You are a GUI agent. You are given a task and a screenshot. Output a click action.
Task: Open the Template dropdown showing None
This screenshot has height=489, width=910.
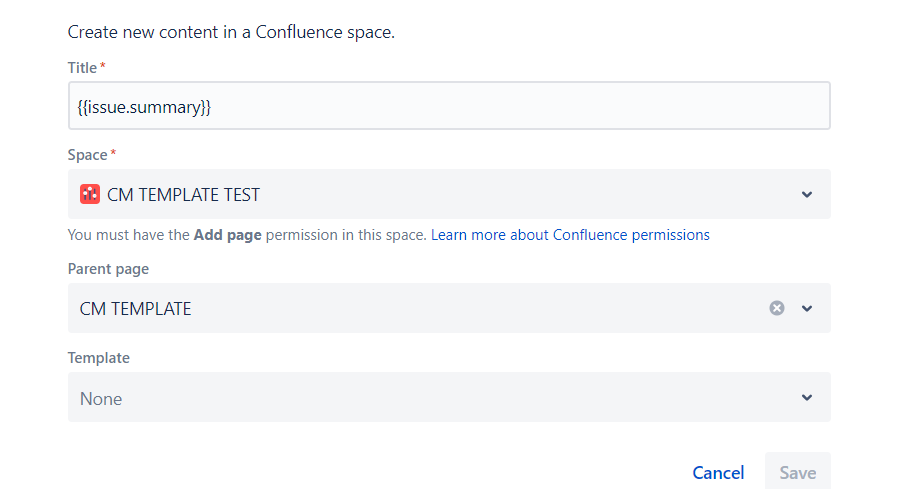click(449, 397)
